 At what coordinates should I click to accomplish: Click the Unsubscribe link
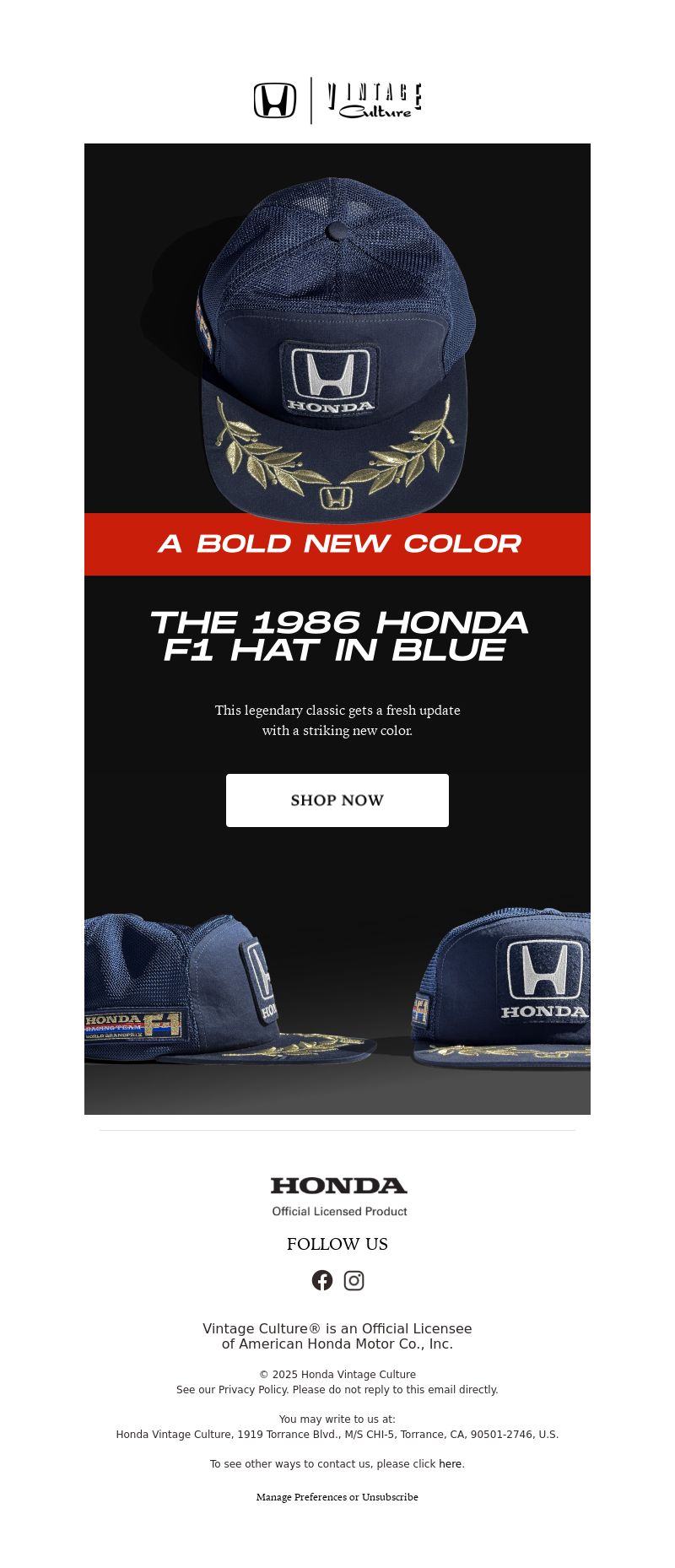tap(390, 1496)
